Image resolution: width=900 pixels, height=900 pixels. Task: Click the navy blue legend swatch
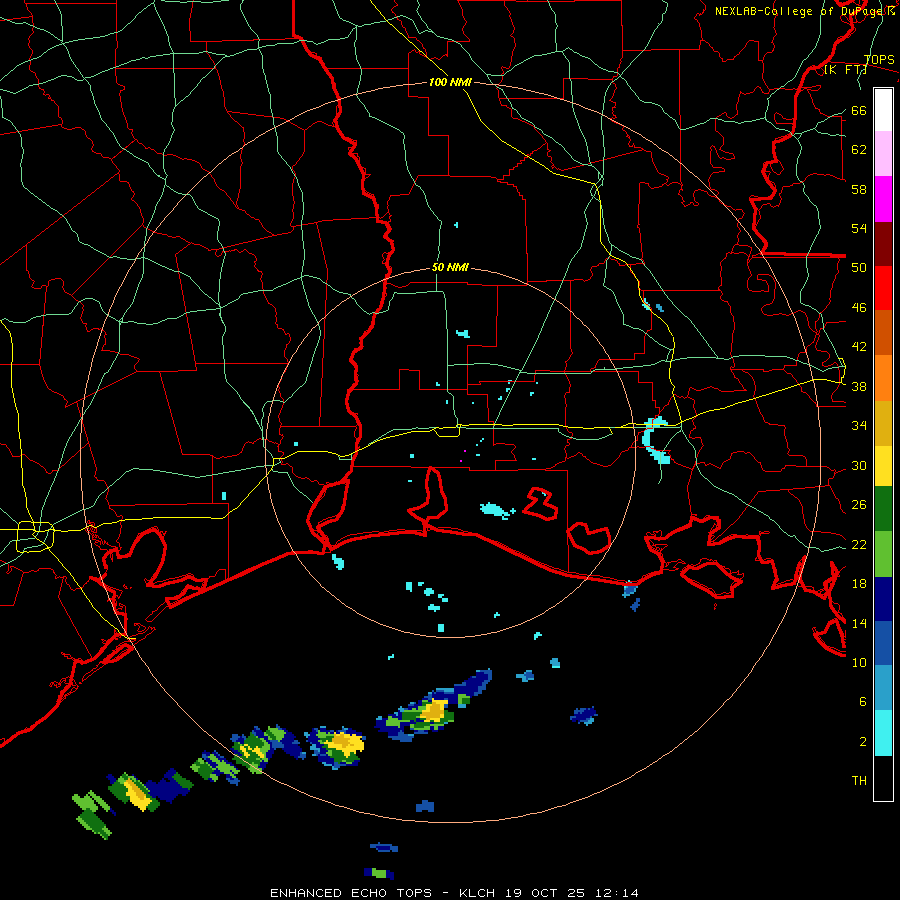tap(883, 599)
